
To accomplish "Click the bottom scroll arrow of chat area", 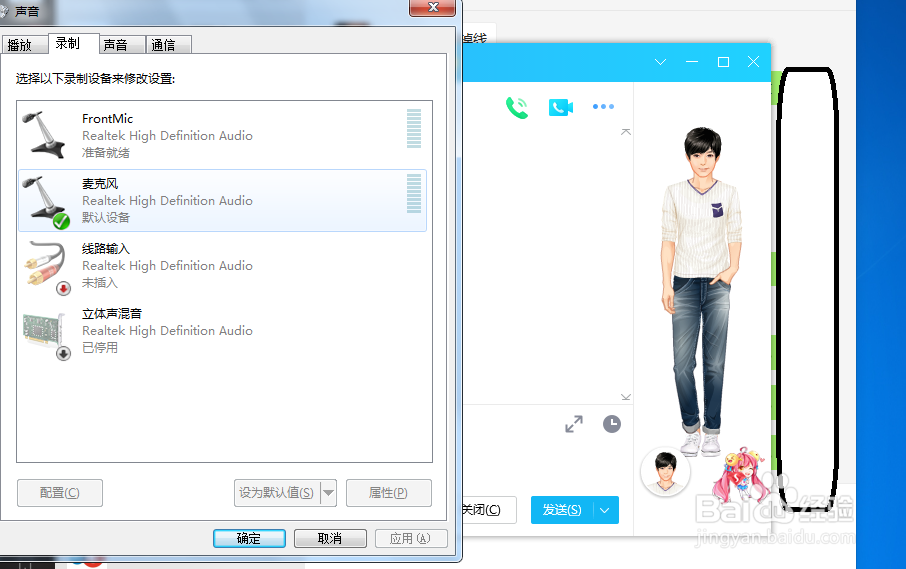I will 626,397.
